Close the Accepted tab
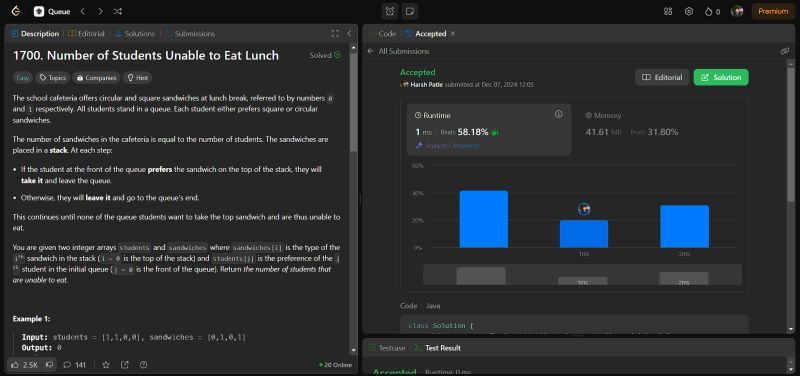 click(453, 34)
